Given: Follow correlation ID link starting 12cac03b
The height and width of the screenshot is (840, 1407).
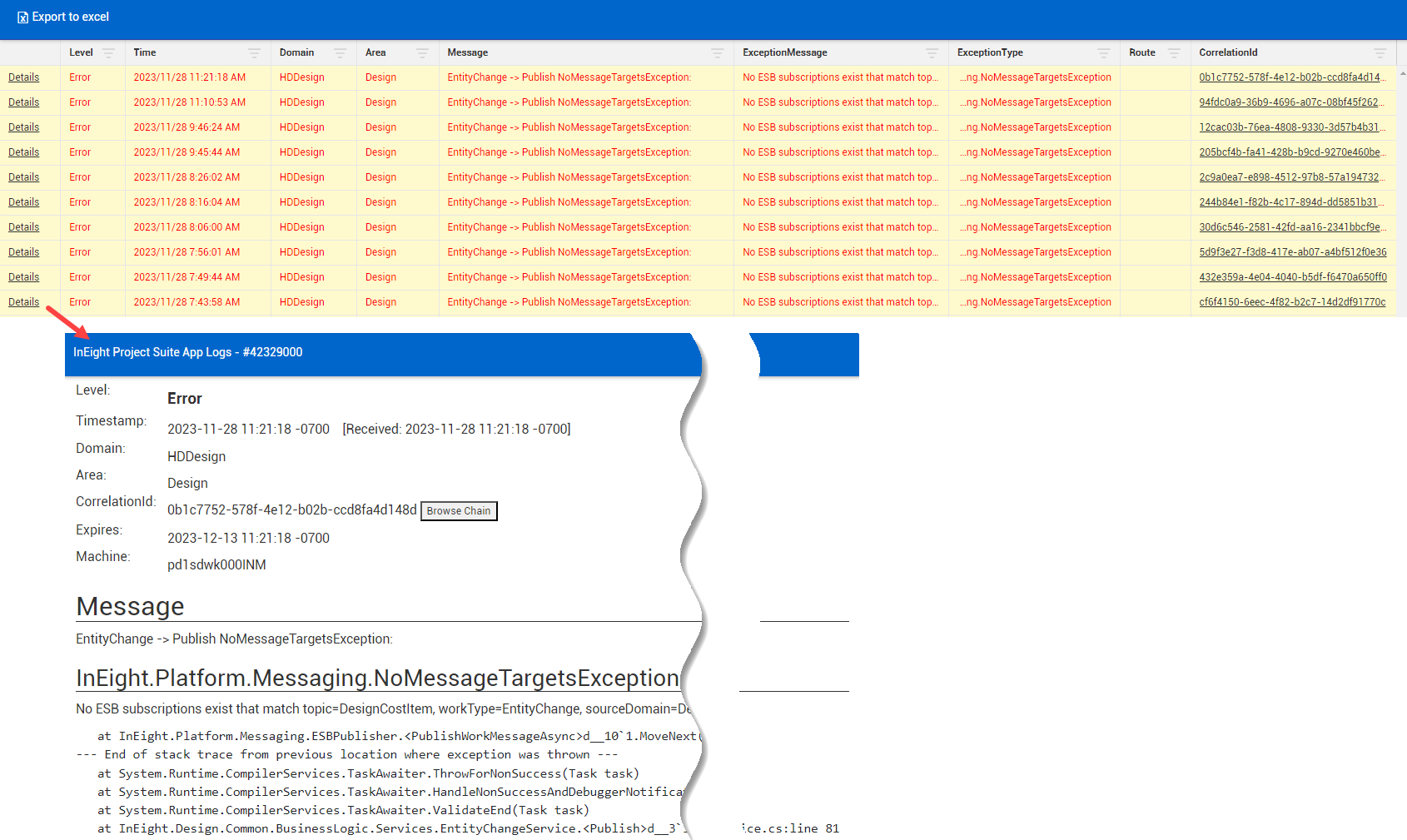Looking at the screenshot, I should click(1292, 127).
